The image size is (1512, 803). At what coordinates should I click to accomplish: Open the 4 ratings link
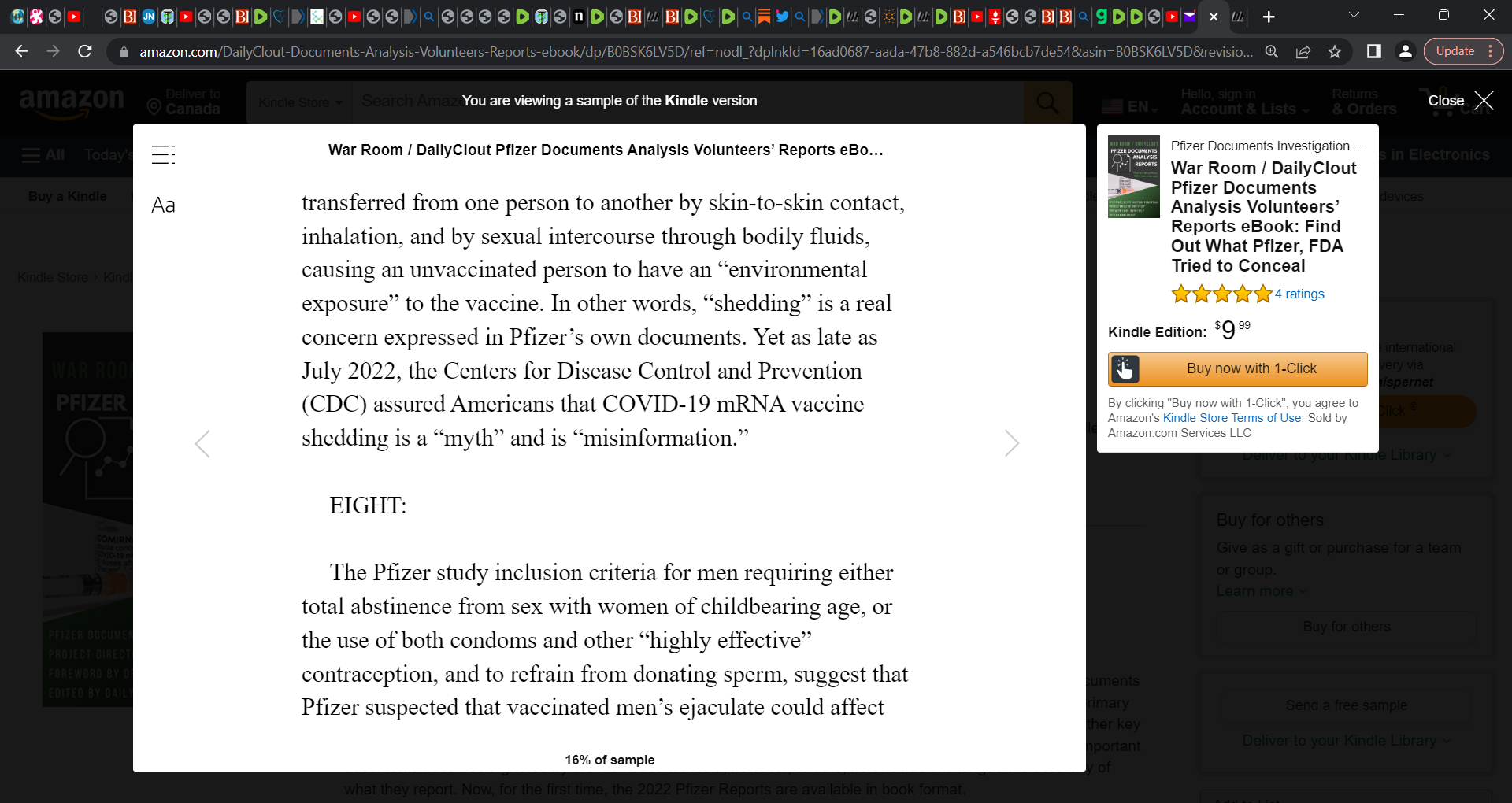click(1300, 294)
